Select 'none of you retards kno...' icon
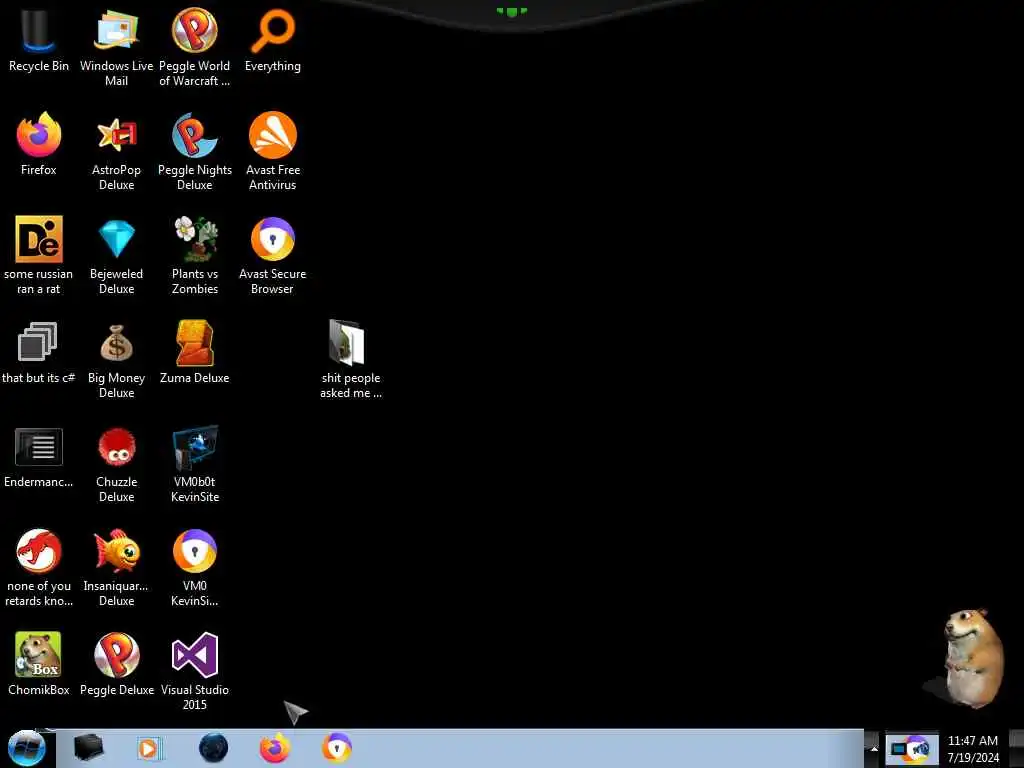1024x768 pixels. [39, 567]
